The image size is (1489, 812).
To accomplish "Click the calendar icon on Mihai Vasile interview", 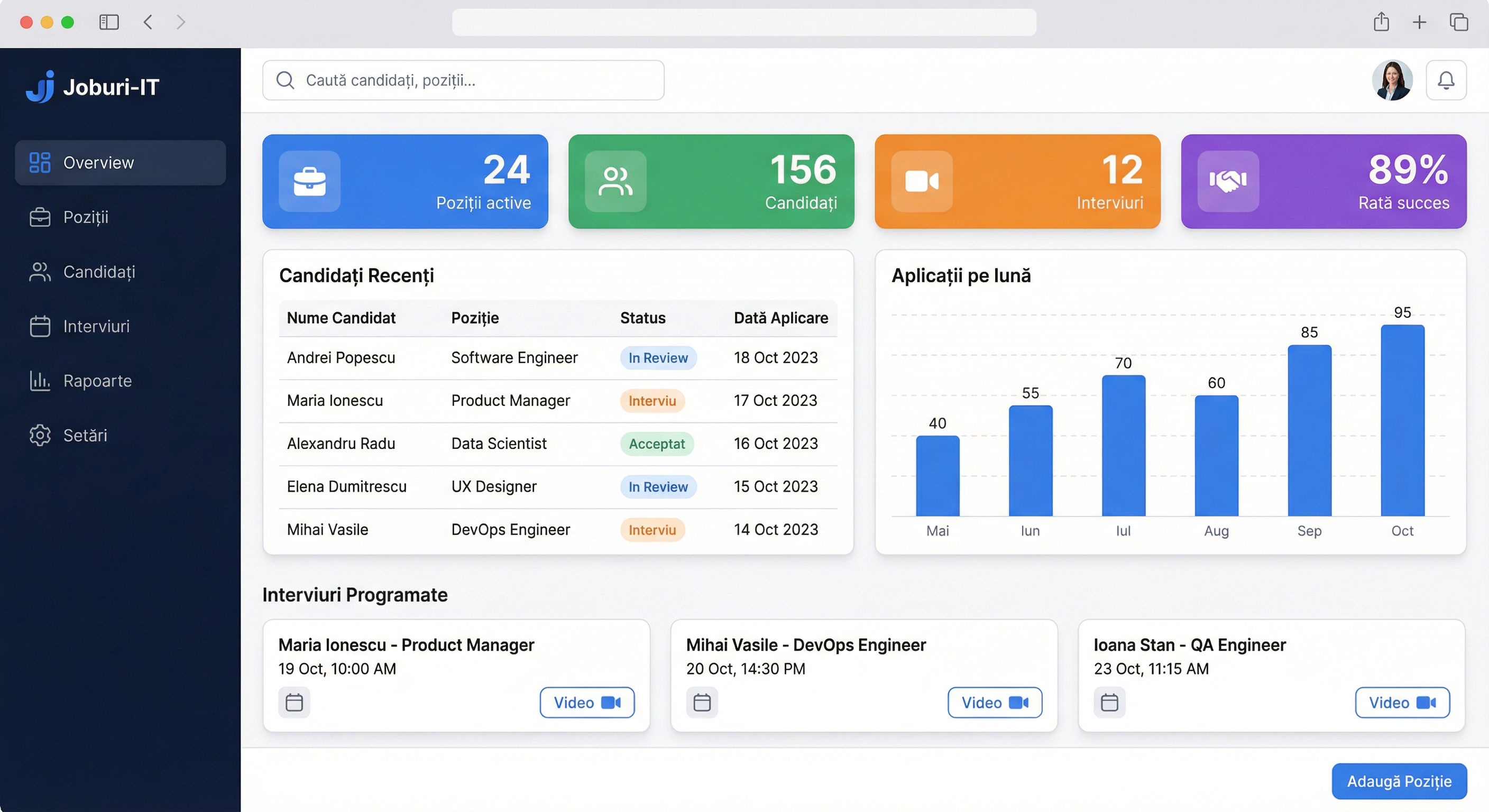I will [x=702, y=702].
